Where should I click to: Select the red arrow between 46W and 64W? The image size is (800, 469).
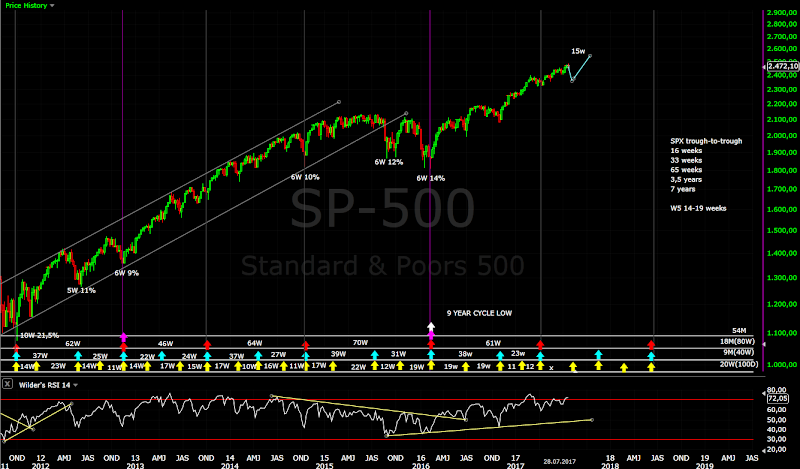tap(207, 344)
